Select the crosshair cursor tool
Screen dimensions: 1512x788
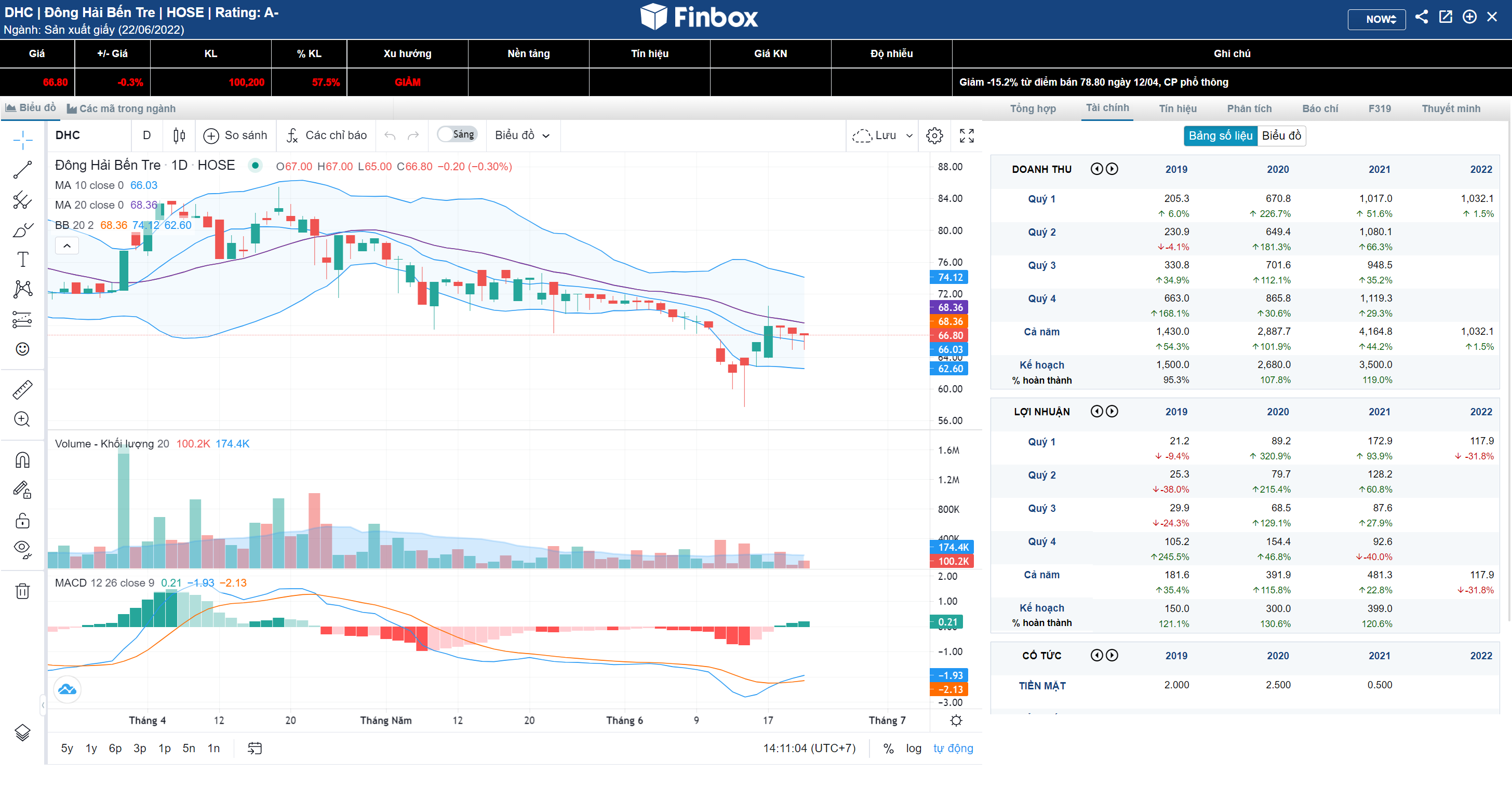tap(22, 139)
